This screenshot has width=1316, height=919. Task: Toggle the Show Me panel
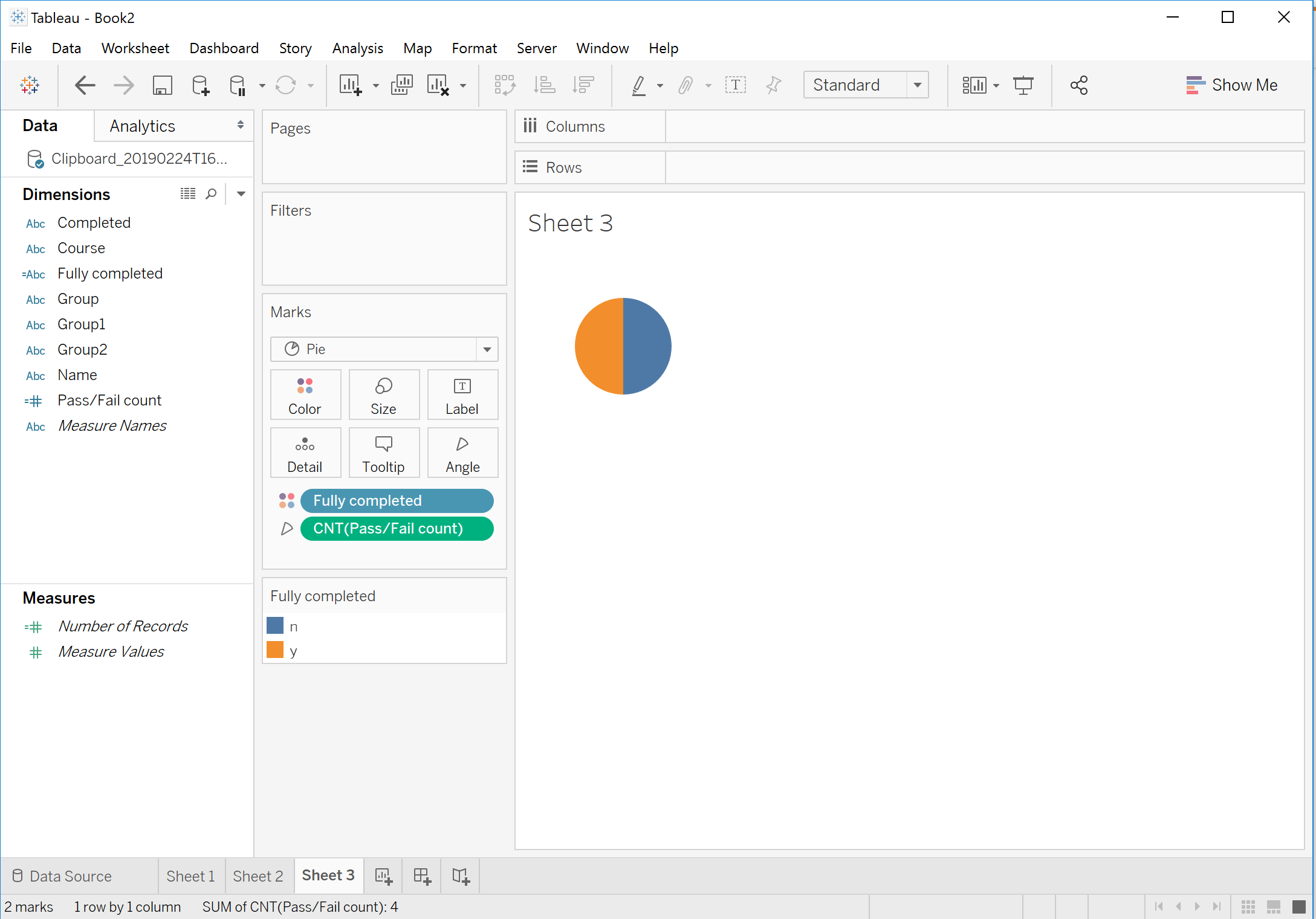coord(1231,85)
